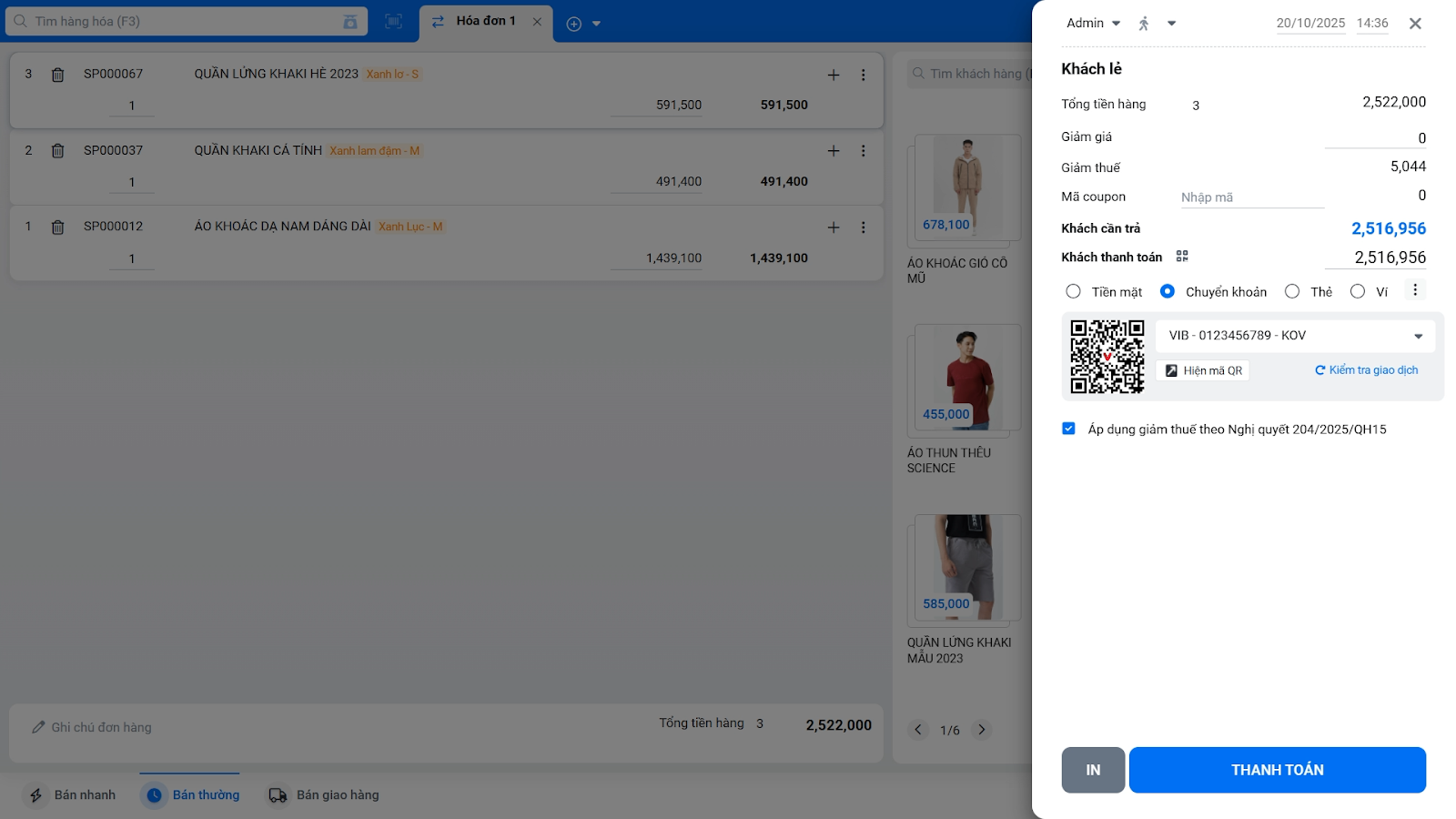Image resolution: width=1456 pixels, height=819 pixels.
Task: Open the three-dot menu for SP000037
Action: 864,151
